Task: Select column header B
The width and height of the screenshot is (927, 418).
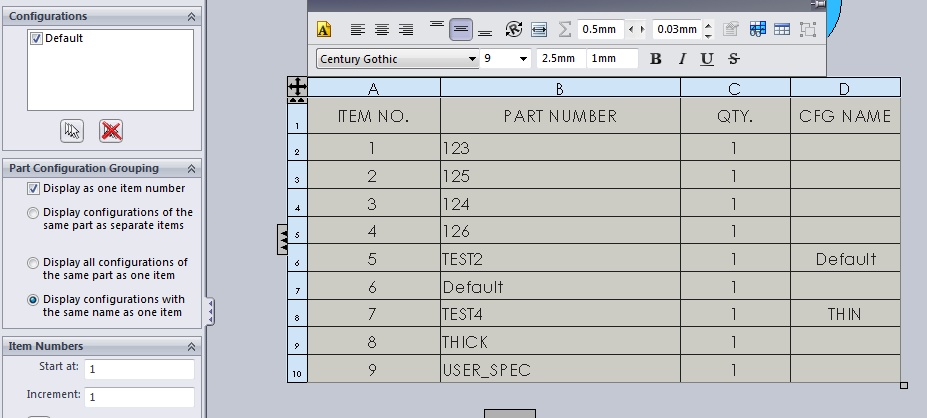Action: tap(560, 88)
